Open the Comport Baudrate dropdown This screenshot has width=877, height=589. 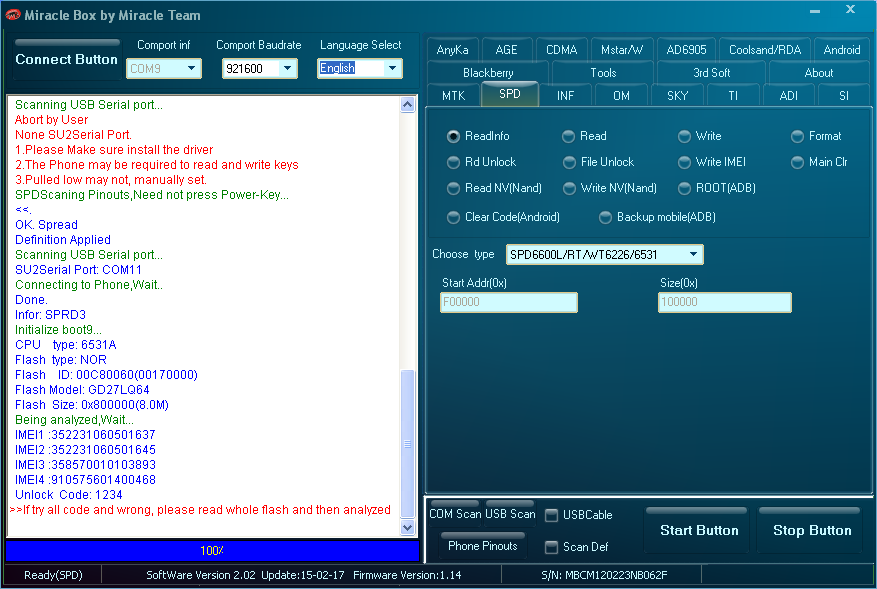point(287,68)
